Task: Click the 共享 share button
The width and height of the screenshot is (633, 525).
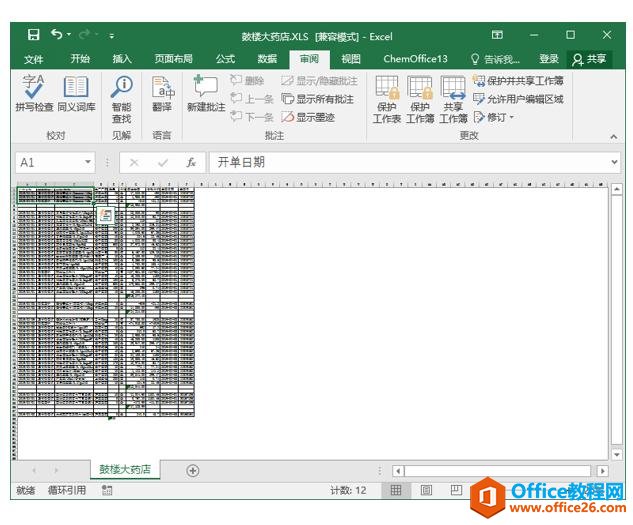Action: 589,59
